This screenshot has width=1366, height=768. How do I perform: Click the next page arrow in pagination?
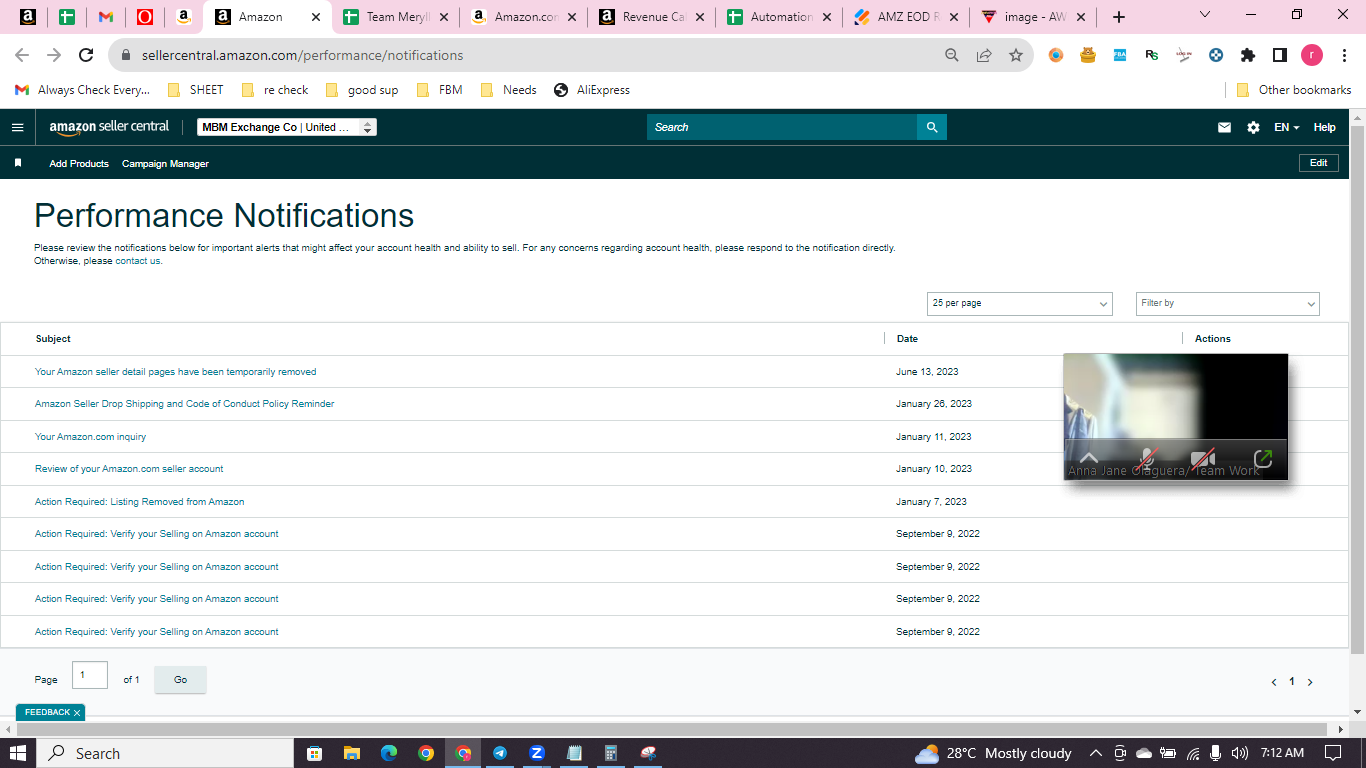click(1310, 682)
